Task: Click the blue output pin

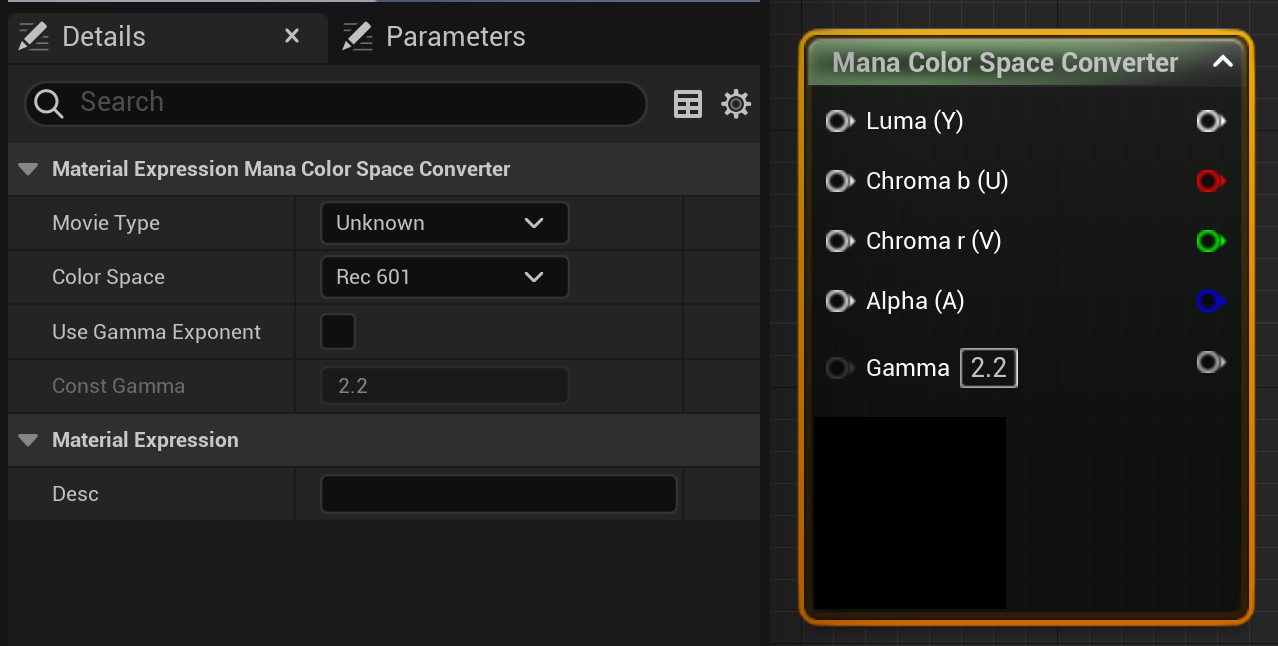Action: (1210, 301)
